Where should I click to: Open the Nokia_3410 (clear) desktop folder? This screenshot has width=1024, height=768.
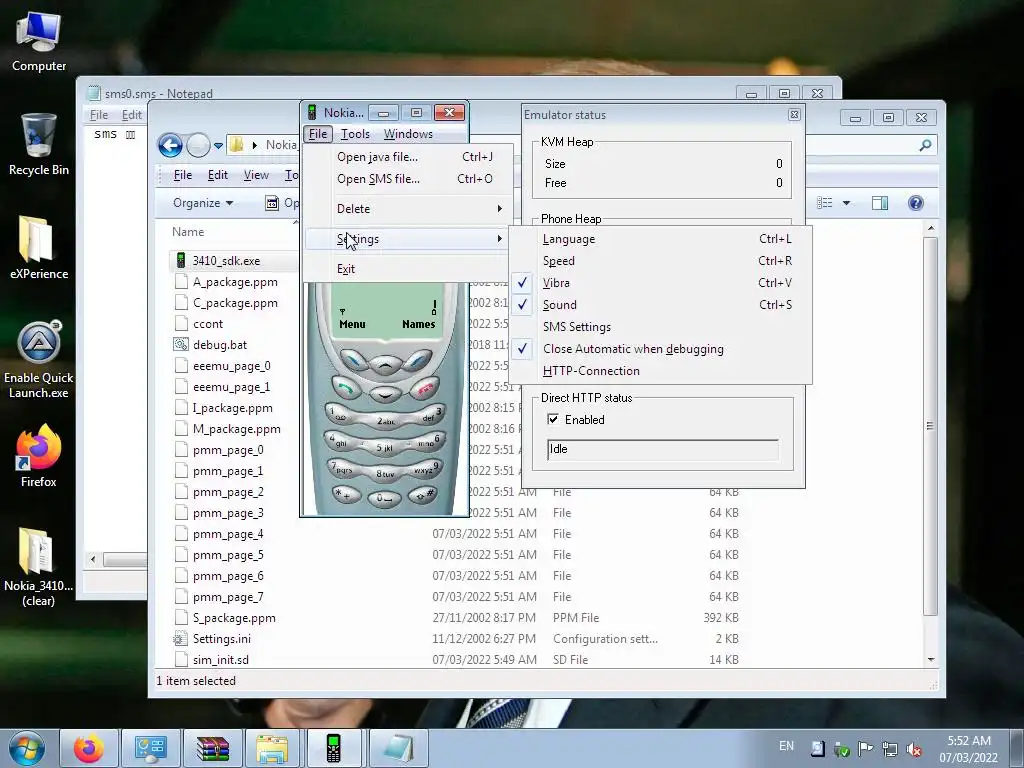(39, 567)
